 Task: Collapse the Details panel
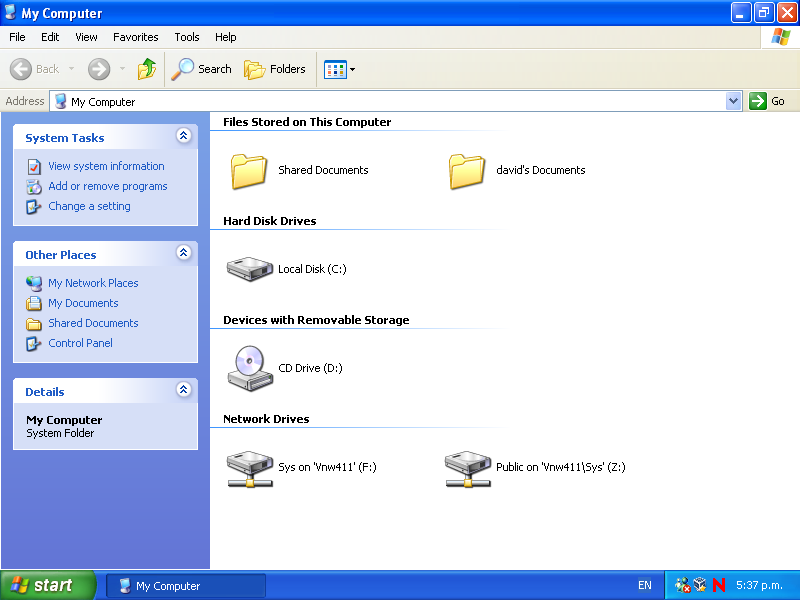184,390
